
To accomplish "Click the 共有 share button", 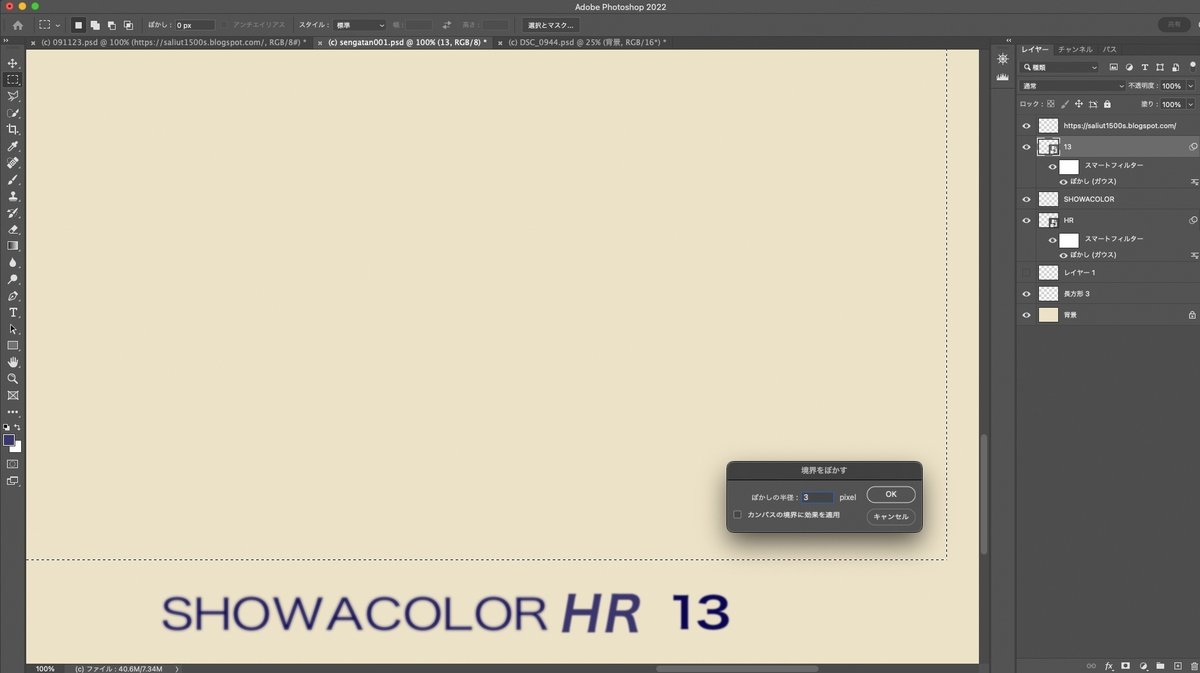I will pos(1176,24).
